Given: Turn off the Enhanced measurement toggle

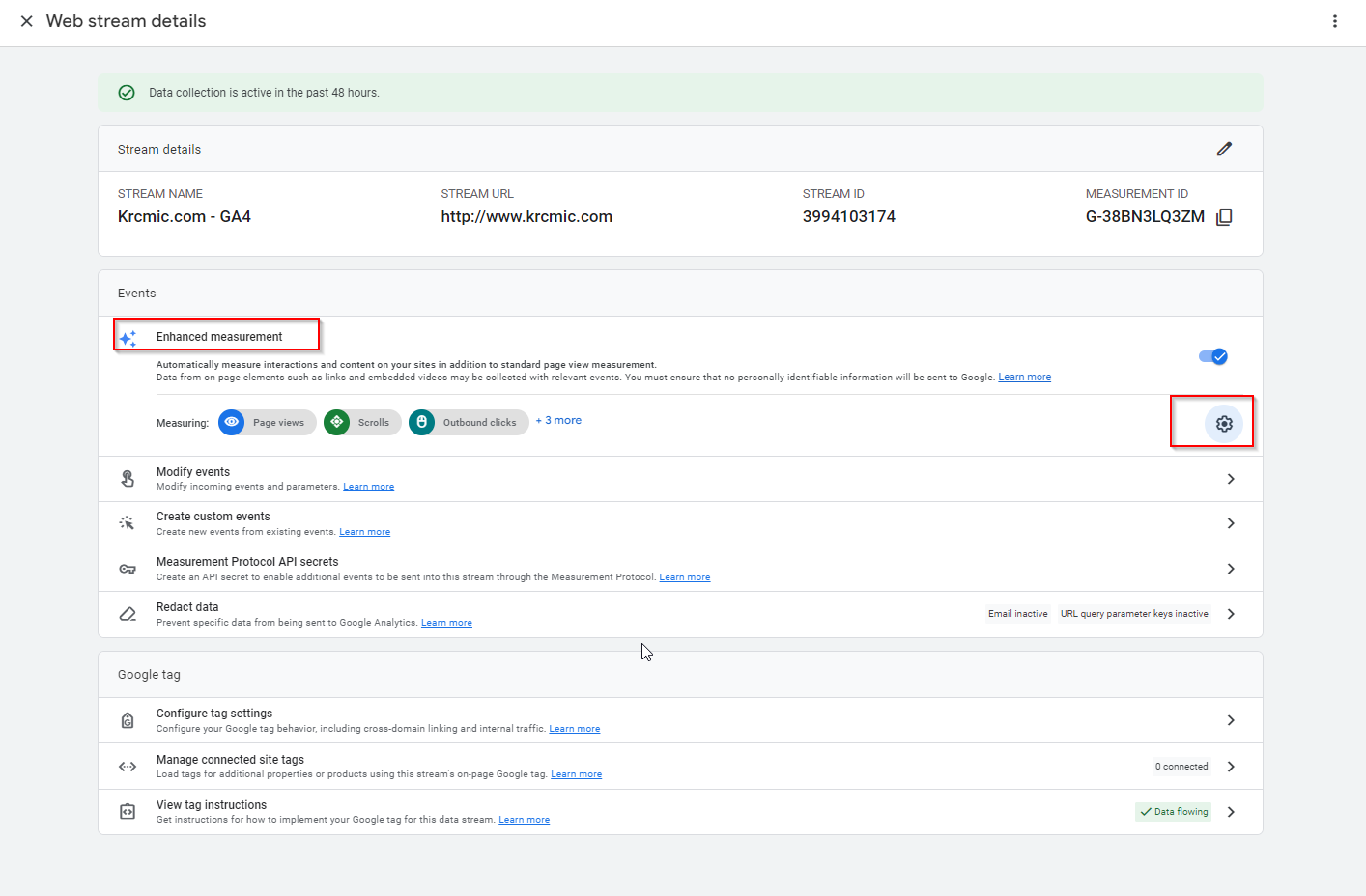Looking at the screenshot, I should pyautogui.click(x=1212, y=357).
